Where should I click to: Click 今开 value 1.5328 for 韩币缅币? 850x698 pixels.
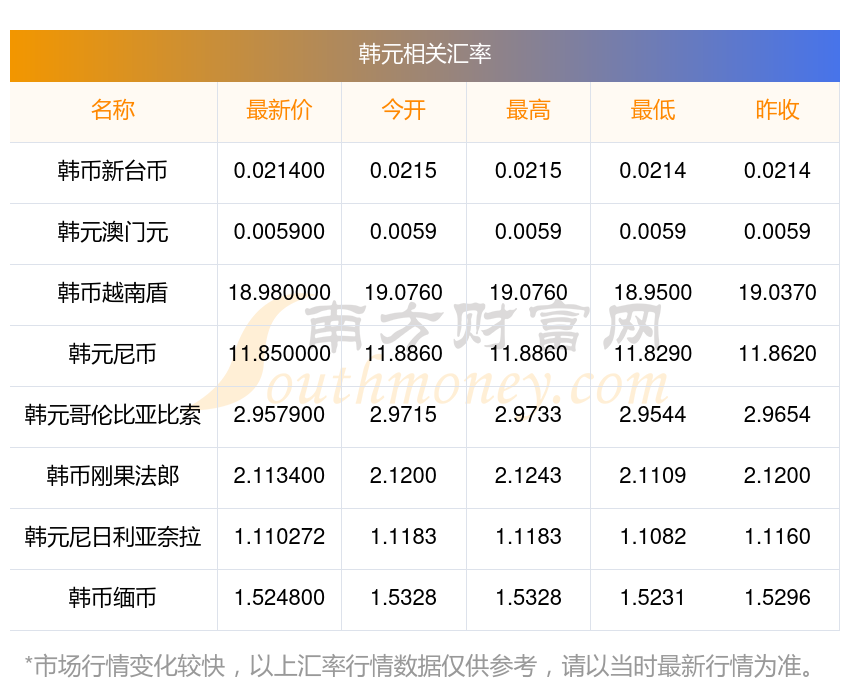click(x=403, y=598)
